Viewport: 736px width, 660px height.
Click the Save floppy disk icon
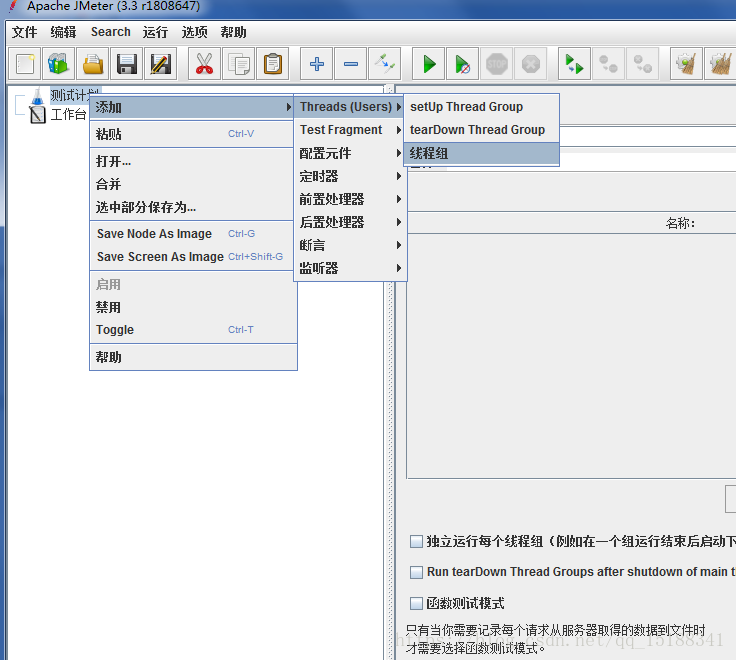(x=127, y=64)
